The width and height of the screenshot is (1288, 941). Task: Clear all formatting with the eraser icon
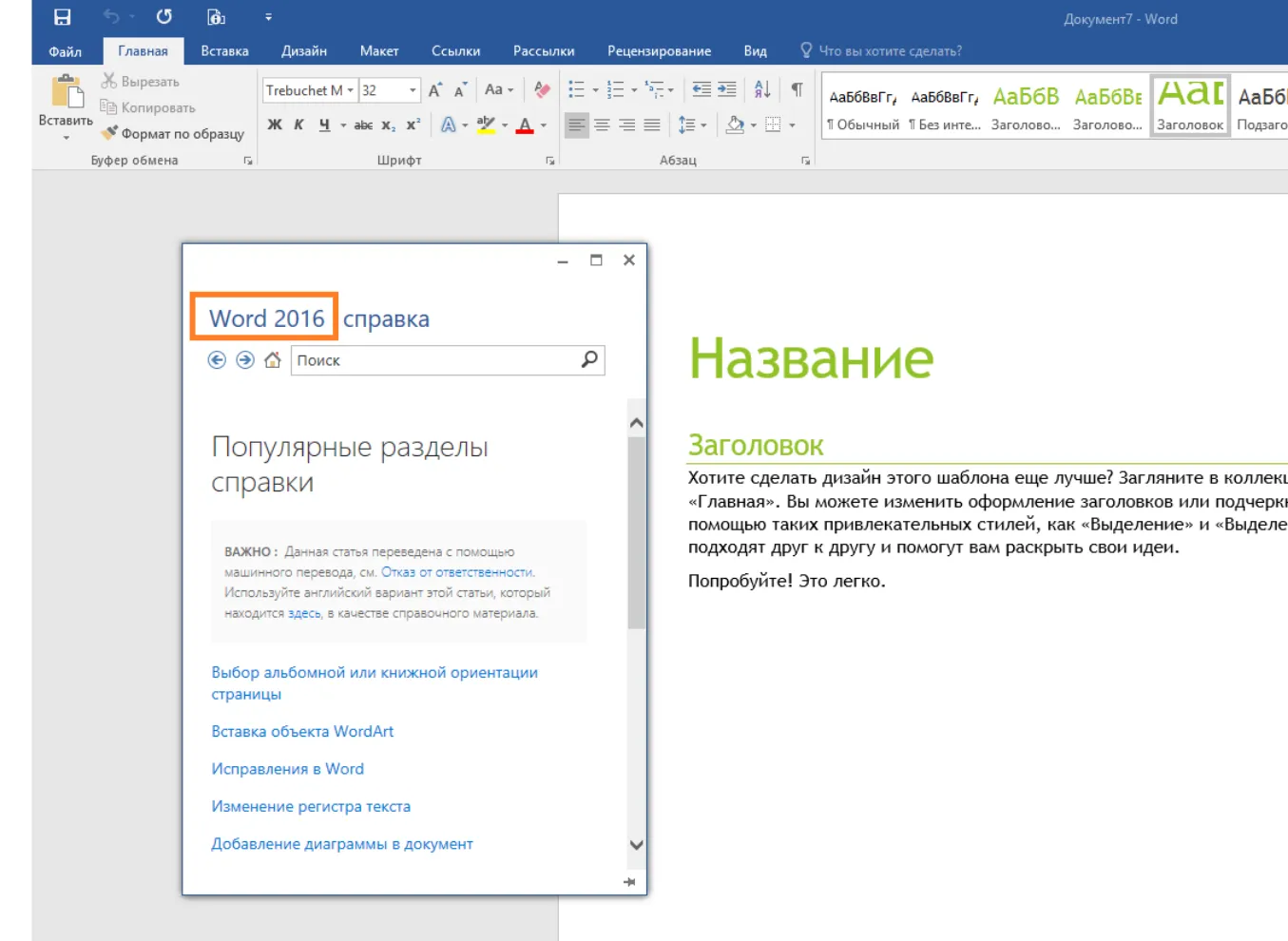tap(542, 90)
